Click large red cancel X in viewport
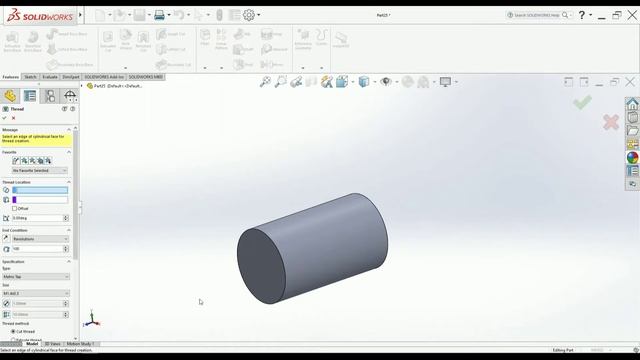Image resolution: width=640 pixels, height=360 pixels. tap(611, 122)
